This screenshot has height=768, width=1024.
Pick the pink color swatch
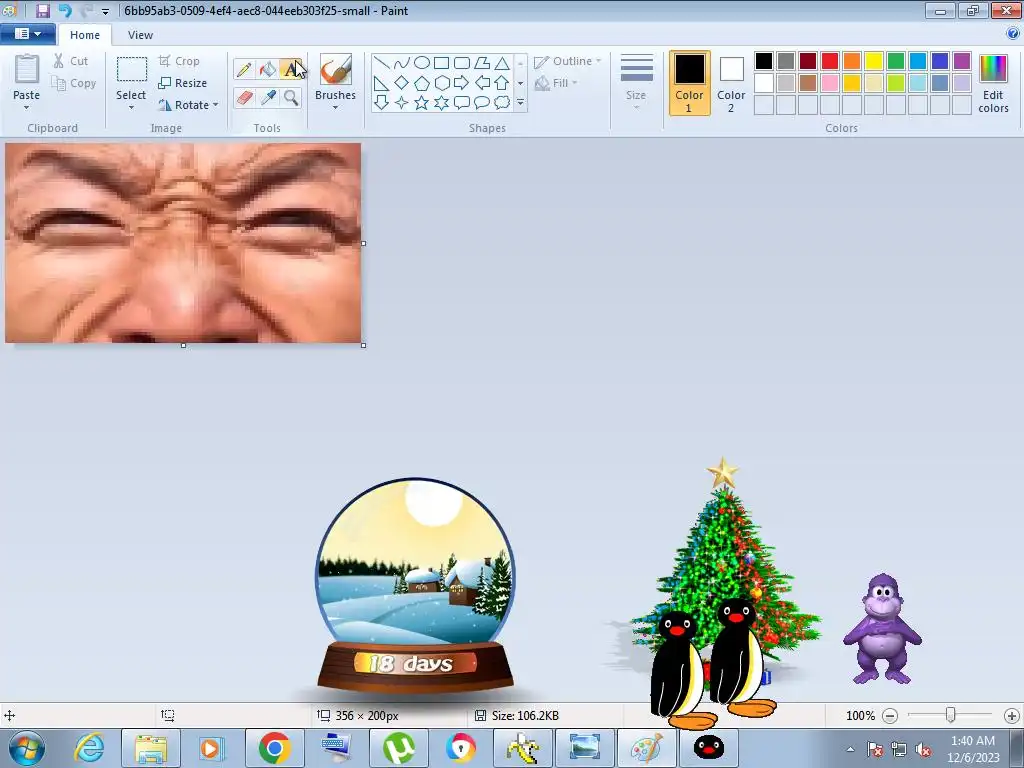coord(830,83)
